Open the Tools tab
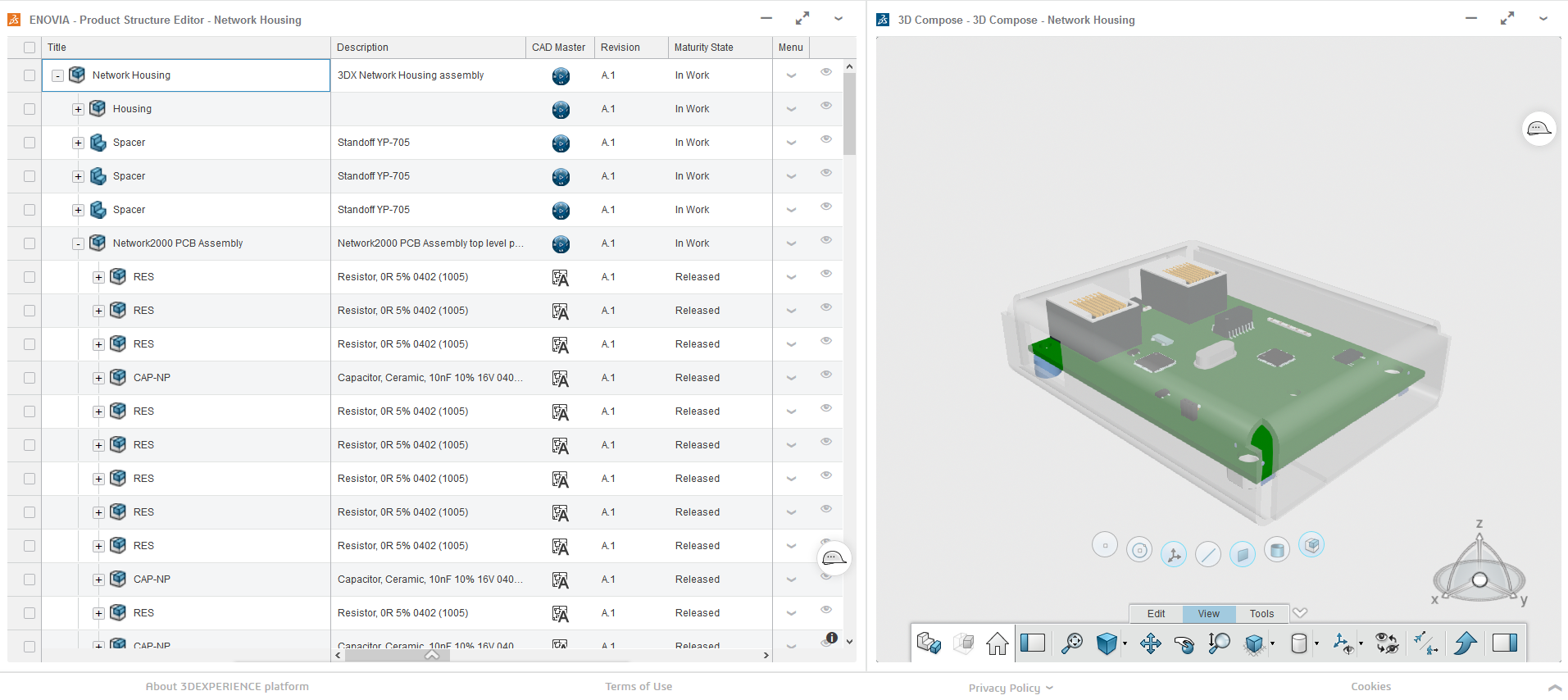The image size is (1568, 700). pyautogui.click(x=1261, y=614)
